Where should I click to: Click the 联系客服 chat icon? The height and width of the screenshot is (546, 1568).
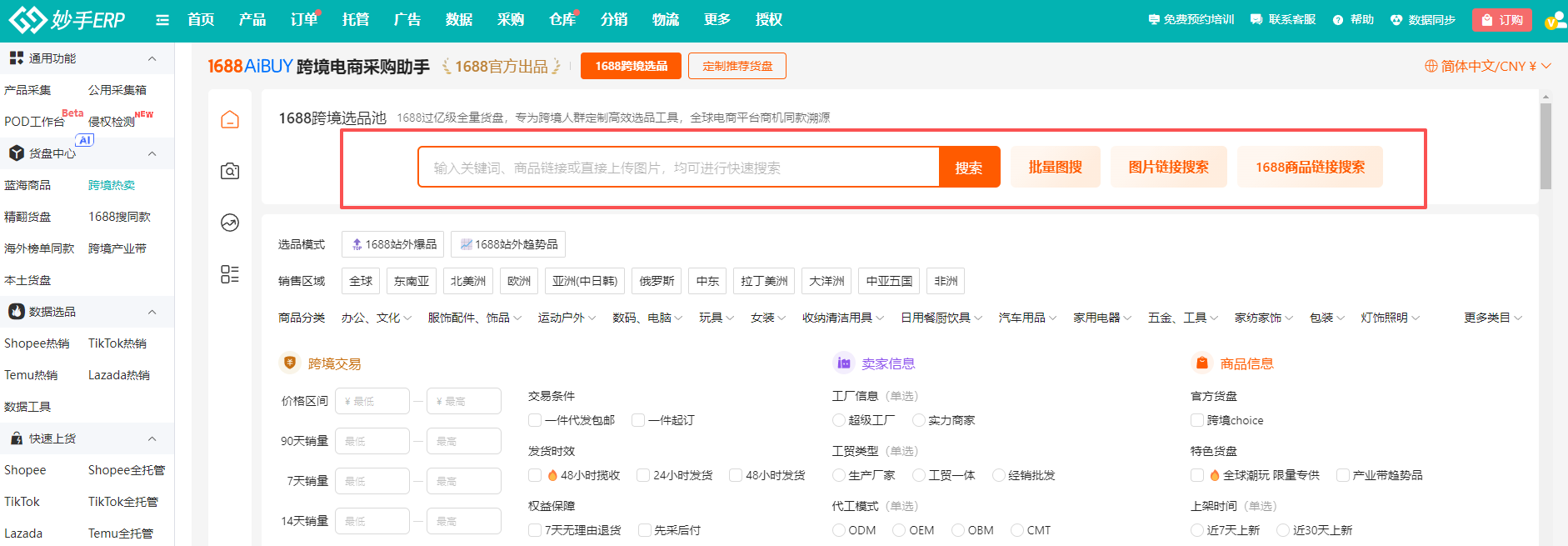pos(1256,20)
